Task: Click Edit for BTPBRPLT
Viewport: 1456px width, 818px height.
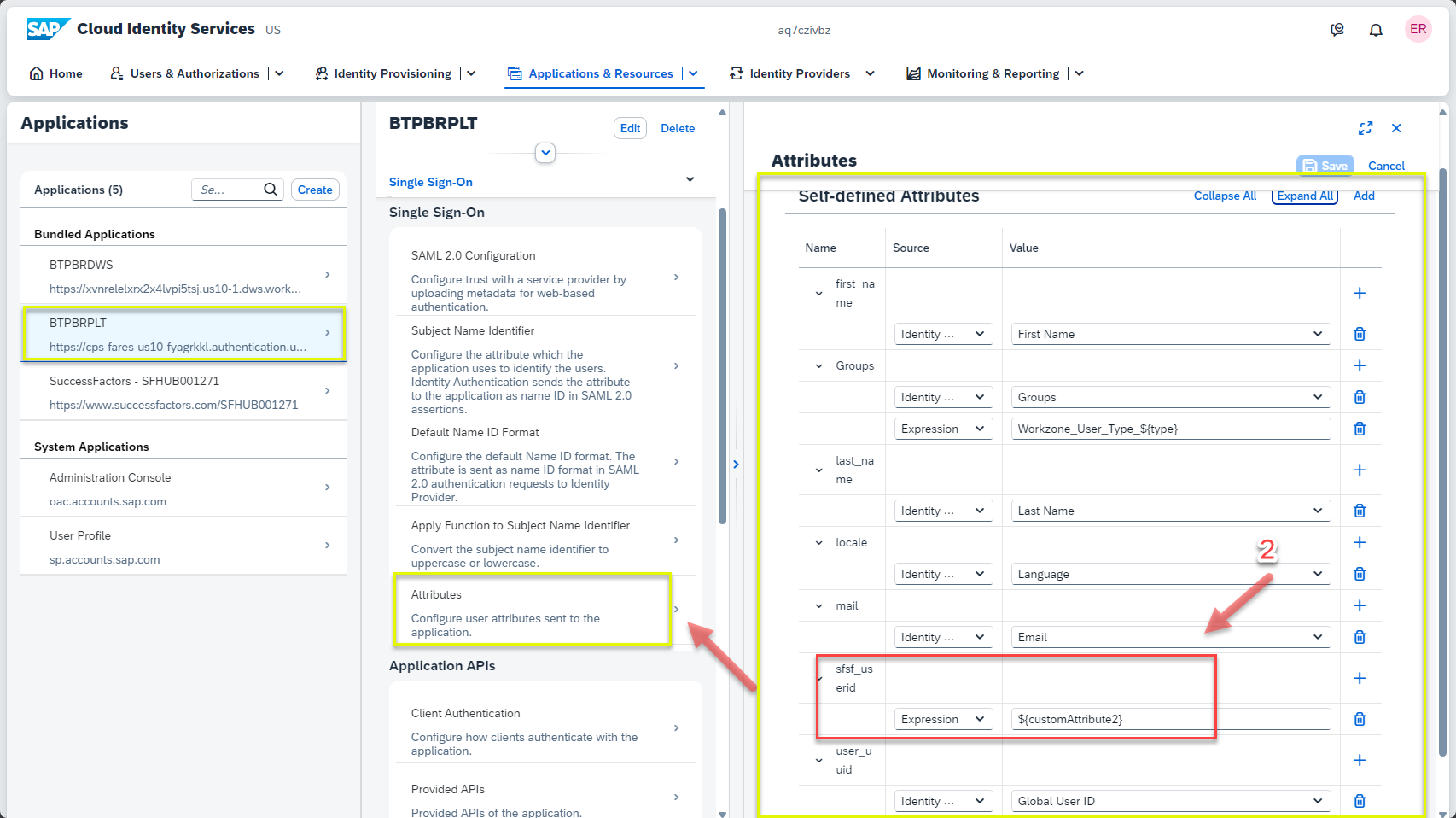Action: click(x=630, y=128)
